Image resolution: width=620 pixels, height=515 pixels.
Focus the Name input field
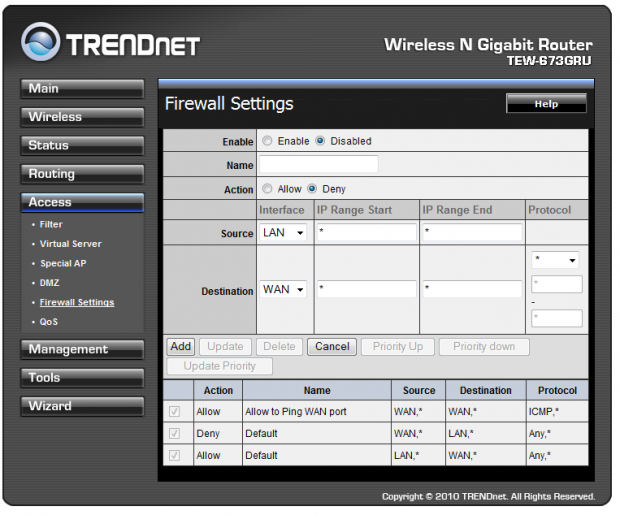[x=319, y=164]
